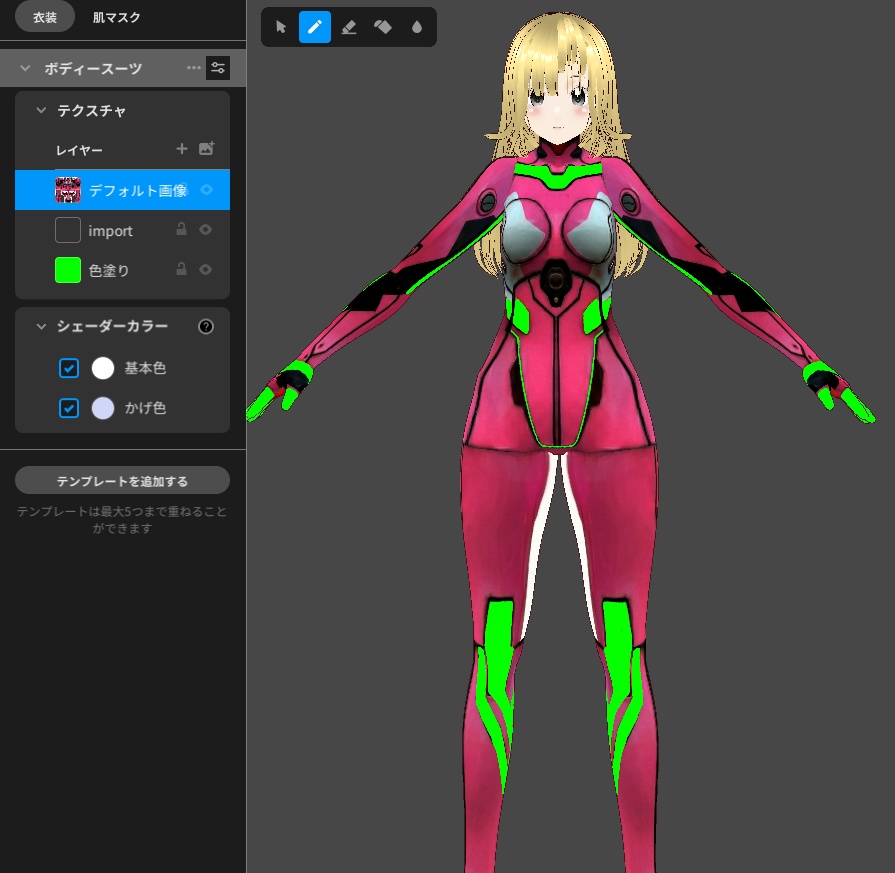Collapse the テクスチャ section chevron

(41, 110)
